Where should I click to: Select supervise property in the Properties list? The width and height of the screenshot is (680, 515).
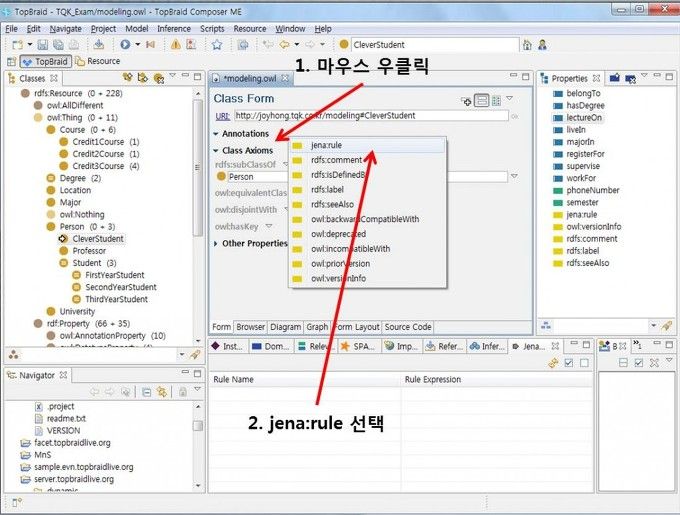(x=583, y=166)
